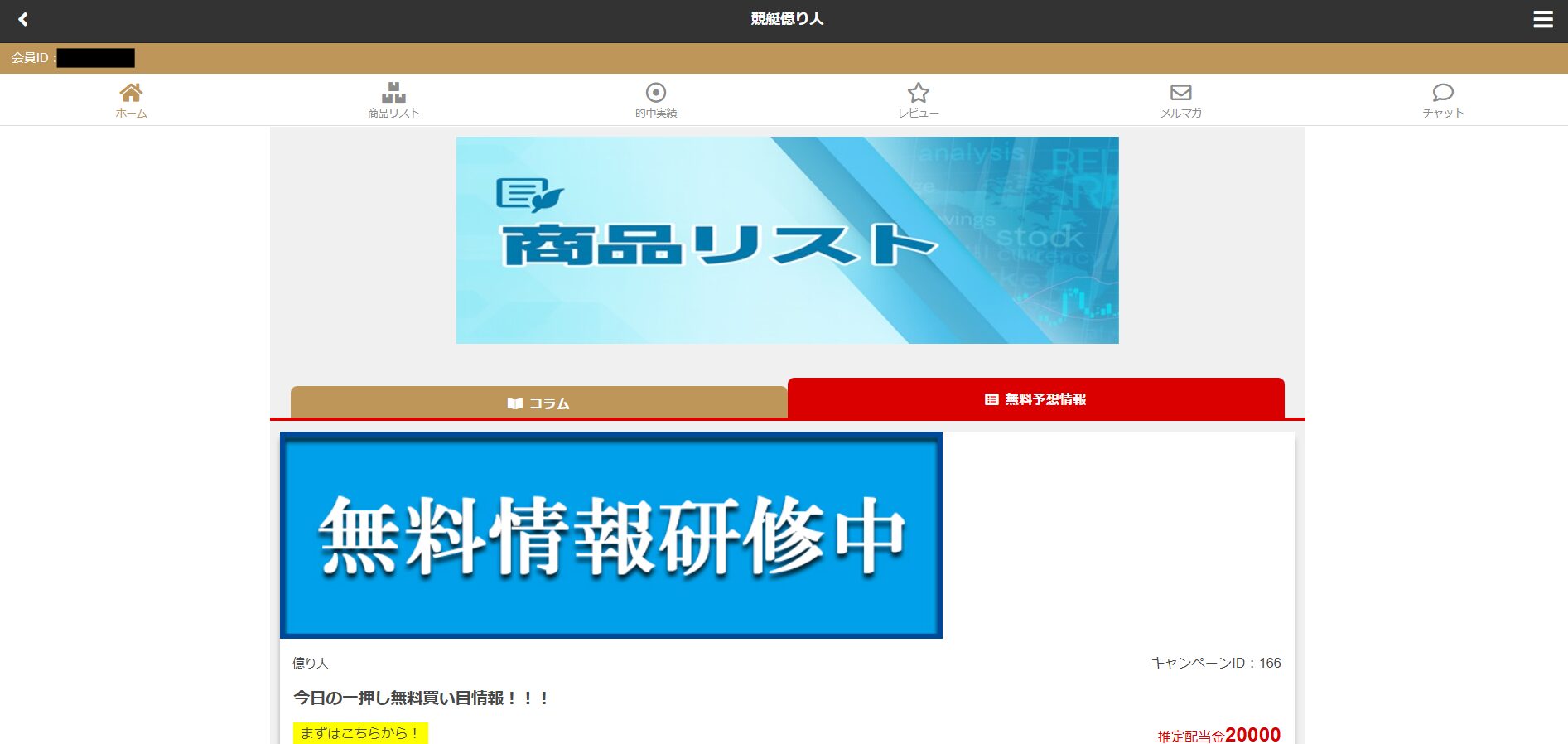Open チャット via the speech bubble icon

pyautogui.click(x=1442, y=93)
